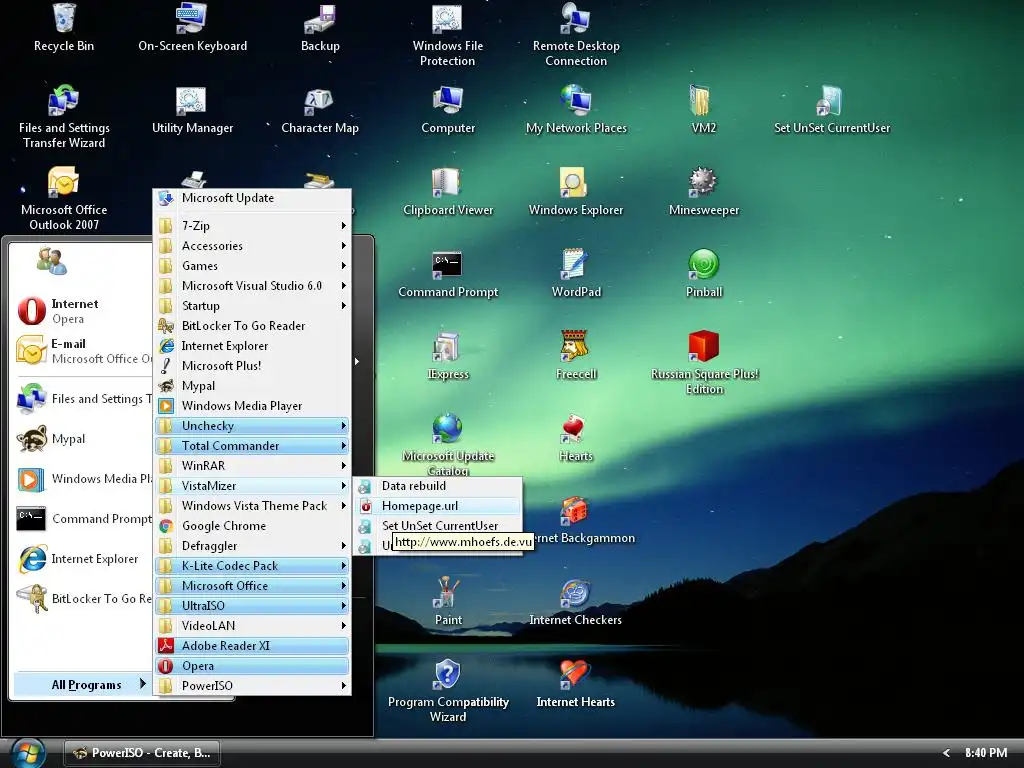
Task: Open Adobe Reader XI menu entry
Action: point(252,645)
